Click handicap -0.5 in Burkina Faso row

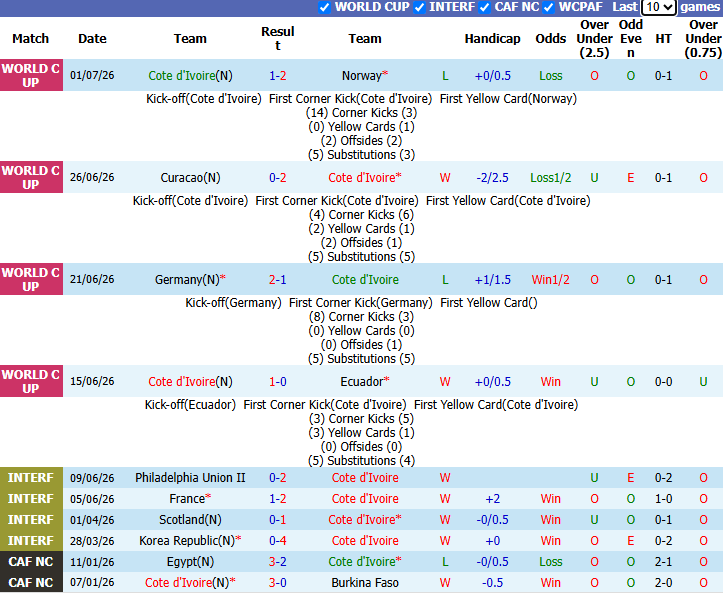coord(492,582)
